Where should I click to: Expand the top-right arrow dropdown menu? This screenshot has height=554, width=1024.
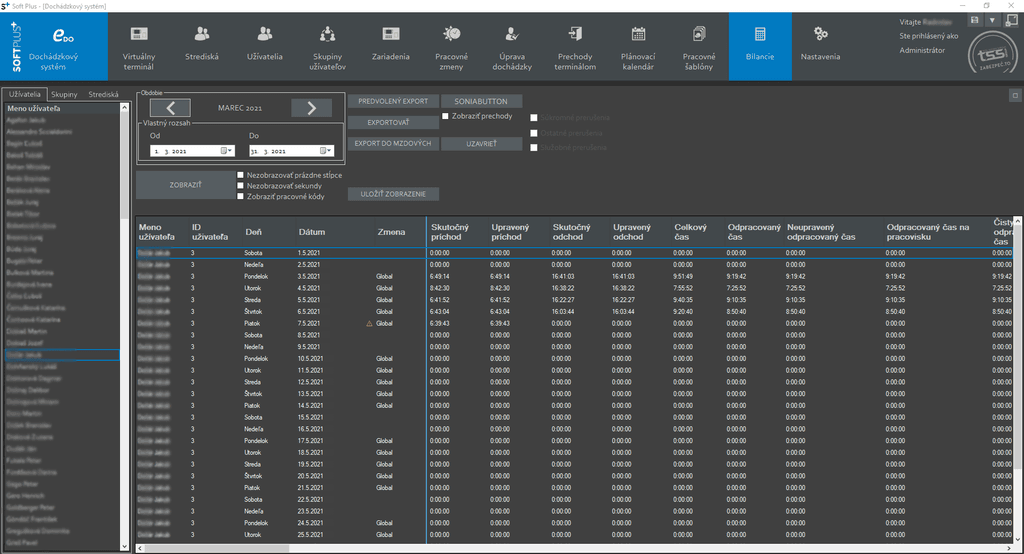[991, 20]
